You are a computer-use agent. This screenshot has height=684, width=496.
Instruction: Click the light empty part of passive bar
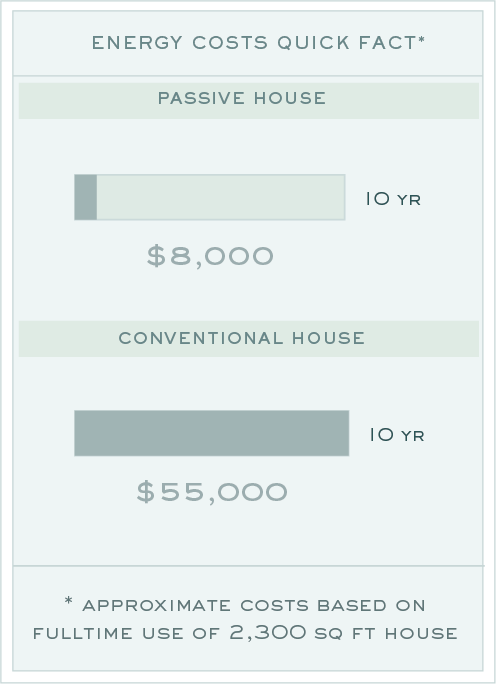point(221,197)
